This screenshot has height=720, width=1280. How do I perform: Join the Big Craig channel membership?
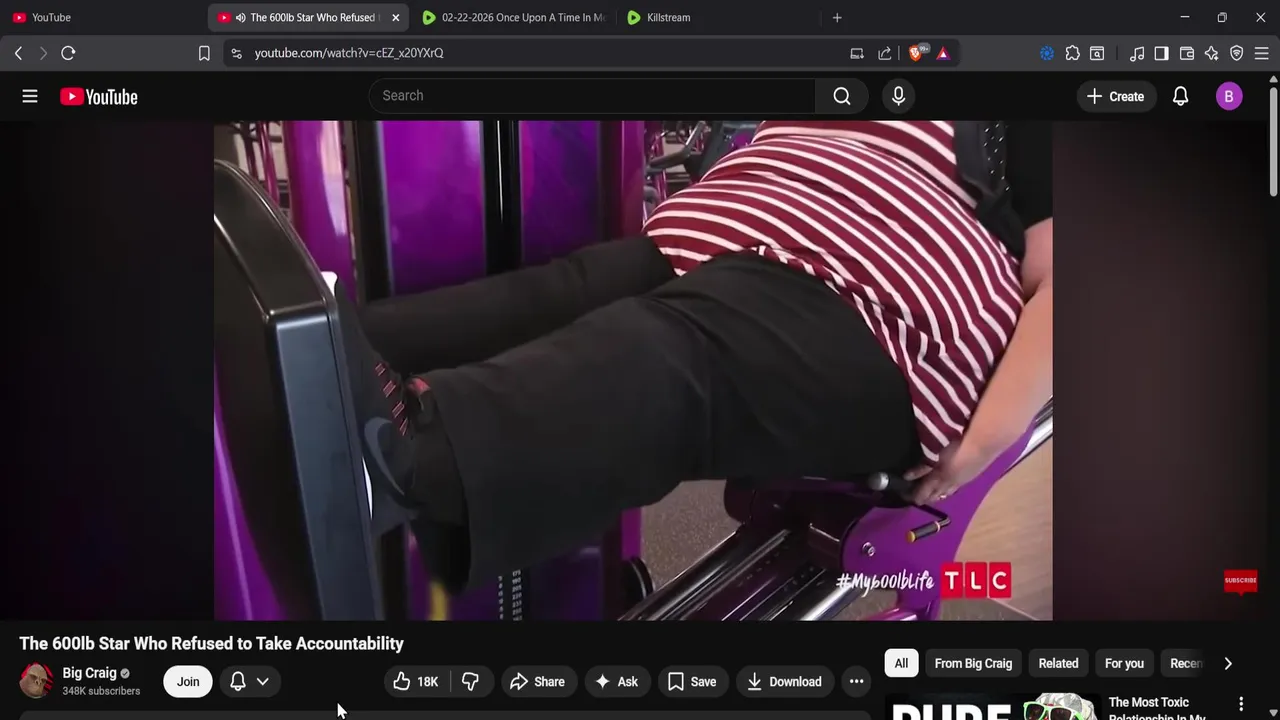[188, 681]
